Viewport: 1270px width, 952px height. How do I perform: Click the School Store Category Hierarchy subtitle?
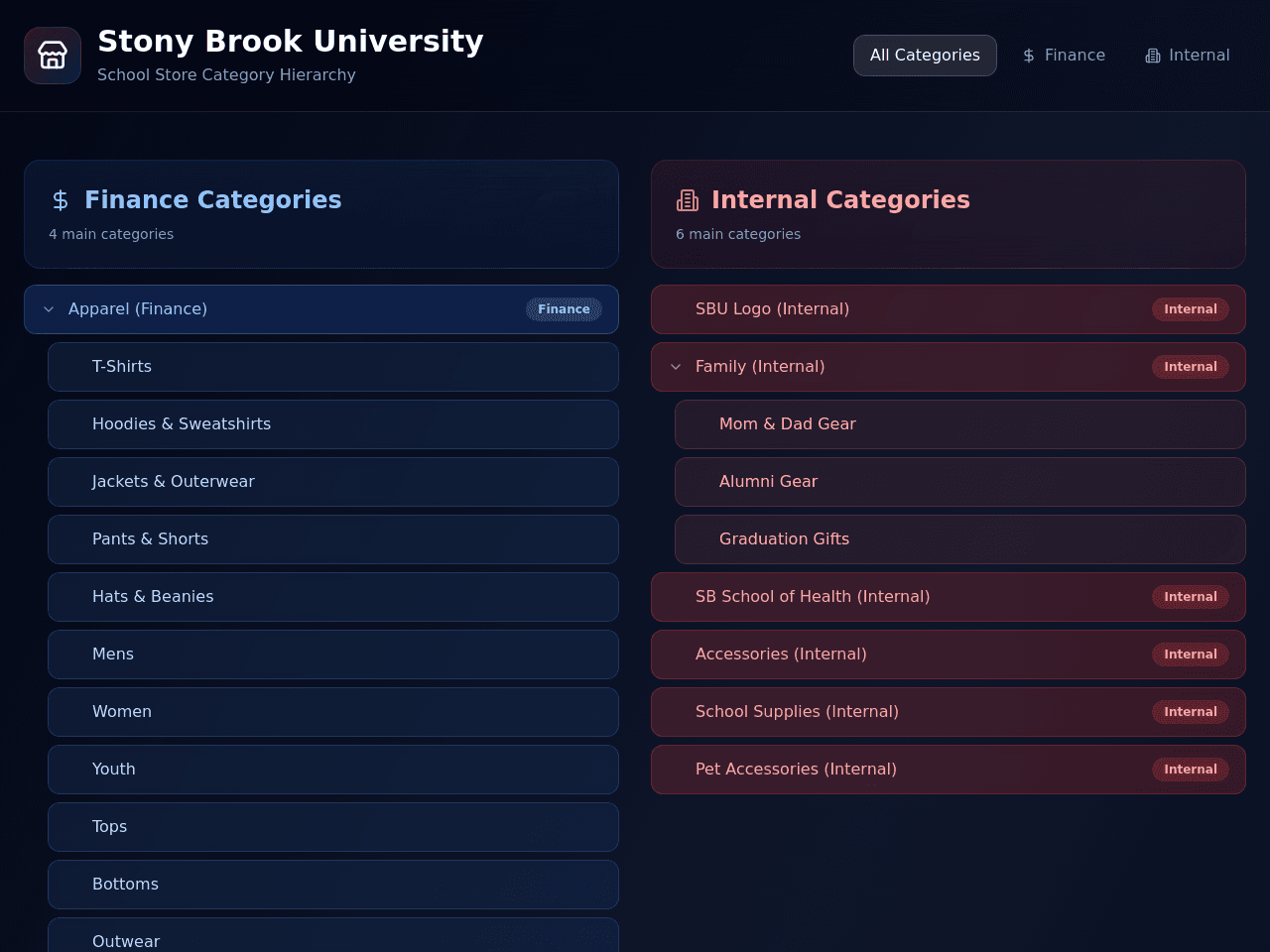point(226,75)
